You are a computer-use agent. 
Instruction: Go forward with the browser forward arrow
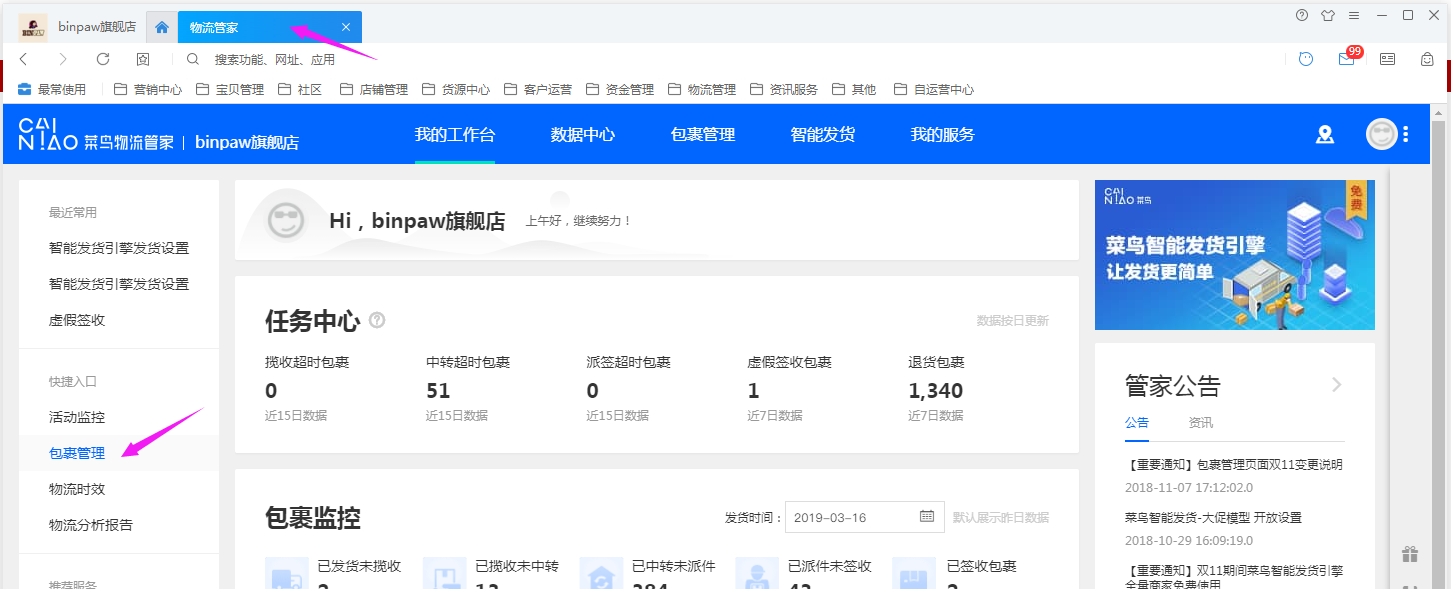pyautogui.click(x=62, y=59)
